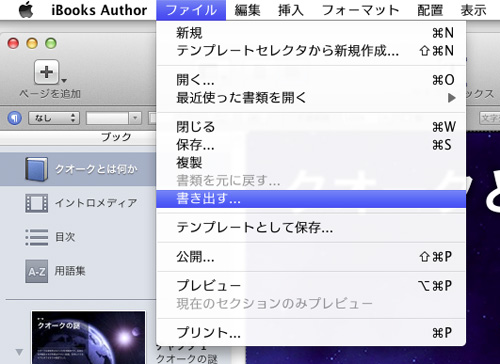This screenshot has width=500, height=364.
Task: Open the フォーマット menu
Action: coord(361,10)
